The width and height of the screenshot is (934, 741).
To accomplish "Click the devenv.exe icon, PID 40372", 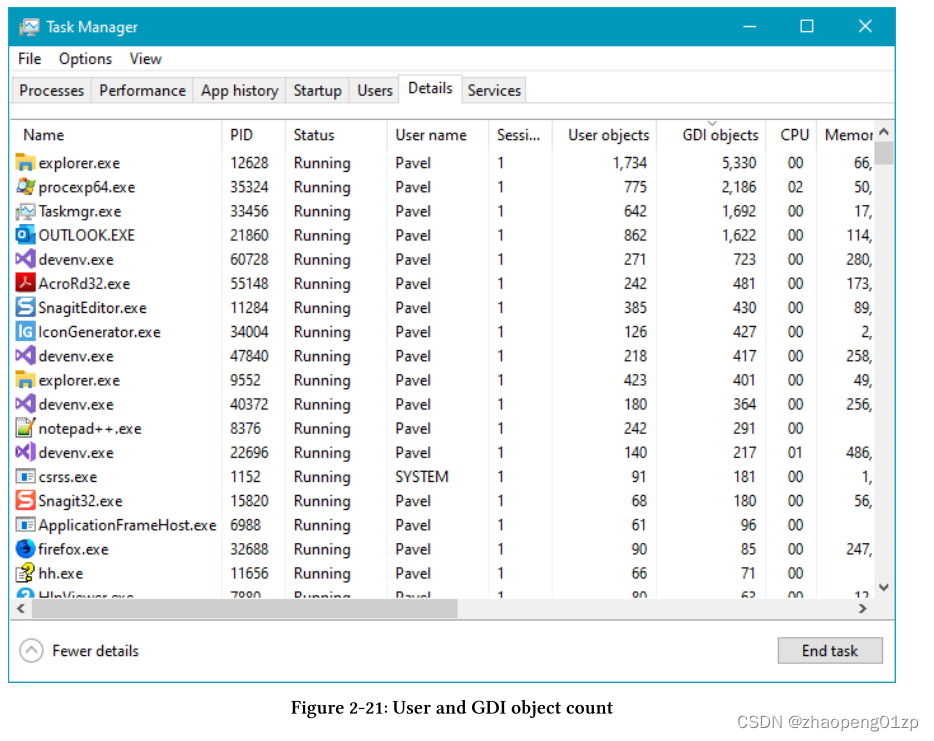I will point(25,404).
